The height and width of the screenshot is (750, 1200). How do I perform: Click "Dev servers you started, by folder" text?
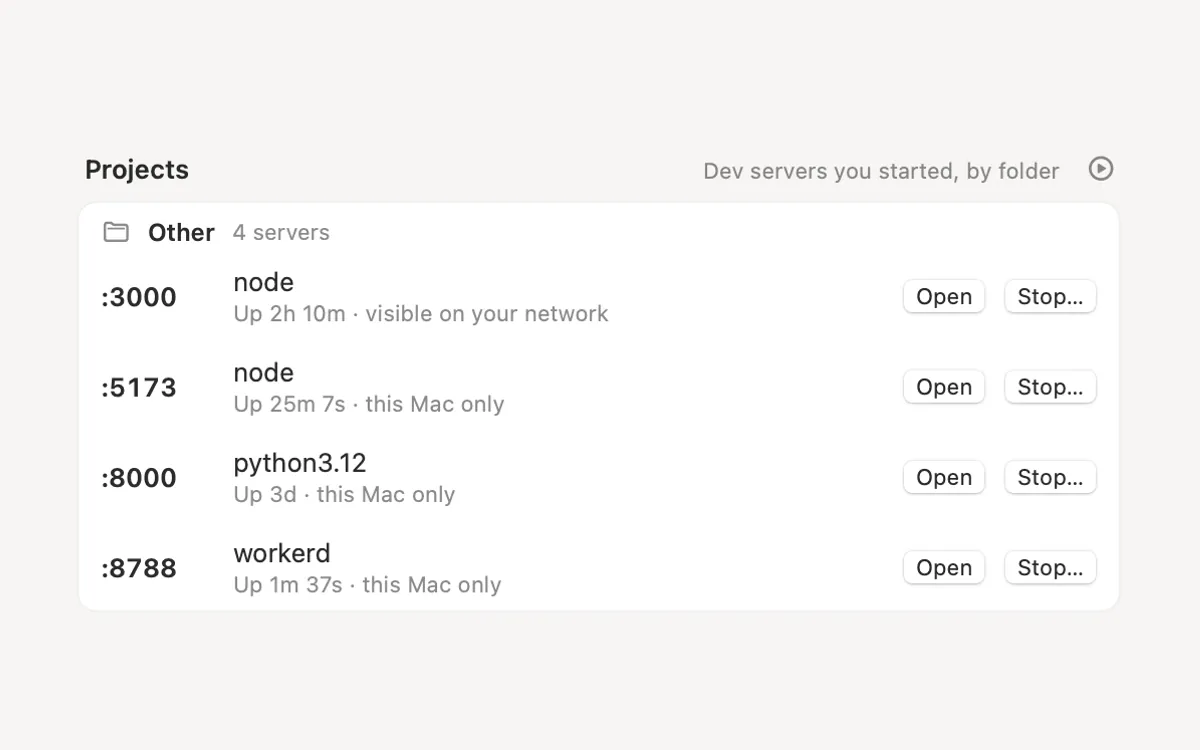(881, 171)
